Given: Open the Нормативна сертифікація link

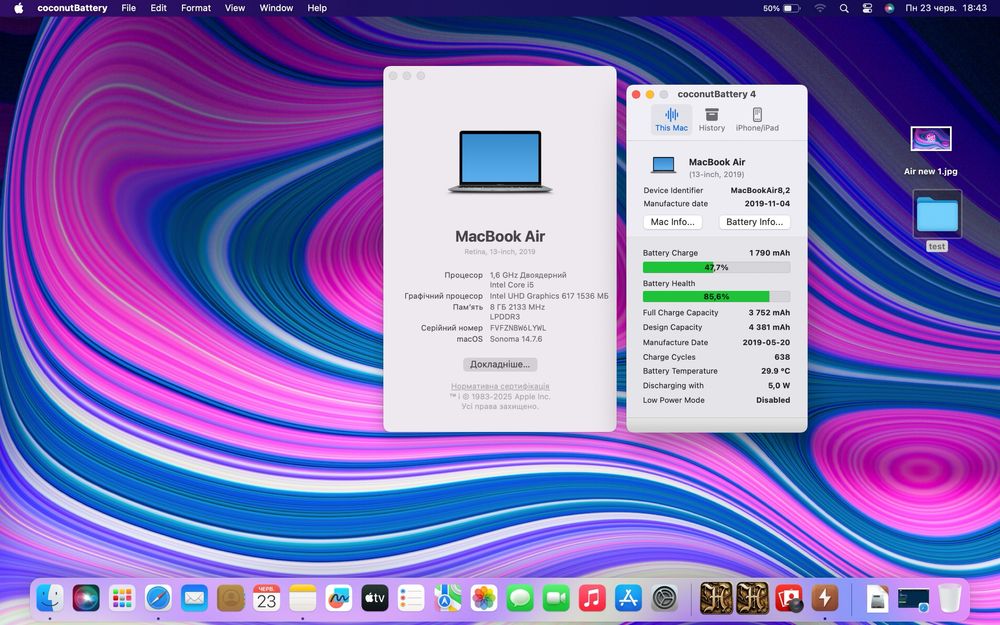Looking at the screenshot, I should click(500, 386).
